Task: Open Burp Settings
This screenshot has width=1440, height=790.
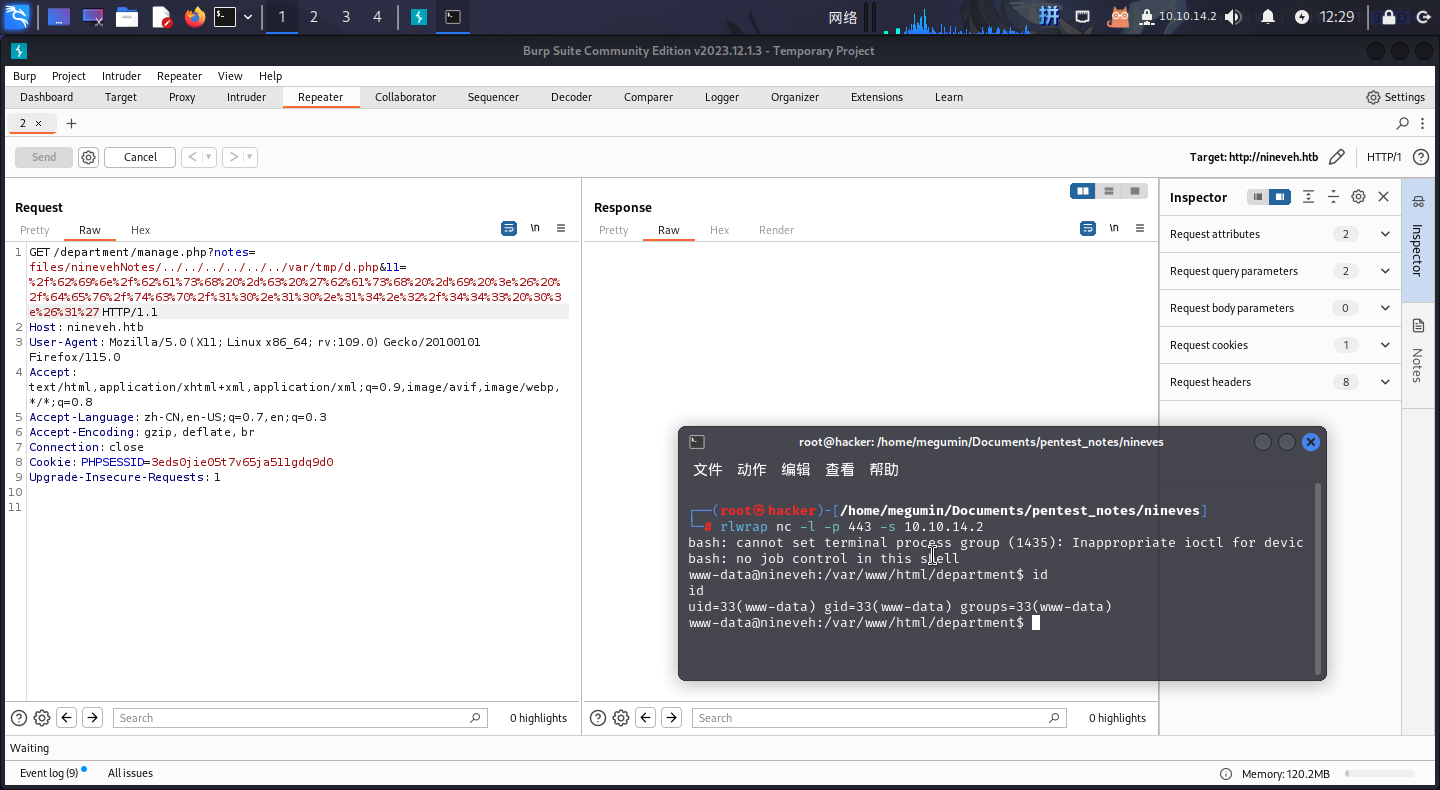Action: coord(1395,97)
